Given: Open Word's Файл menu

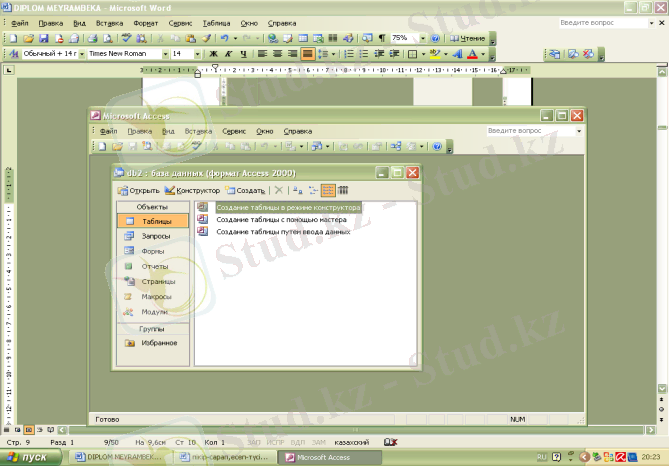Looking at the screenshot, I should point(20,23).
